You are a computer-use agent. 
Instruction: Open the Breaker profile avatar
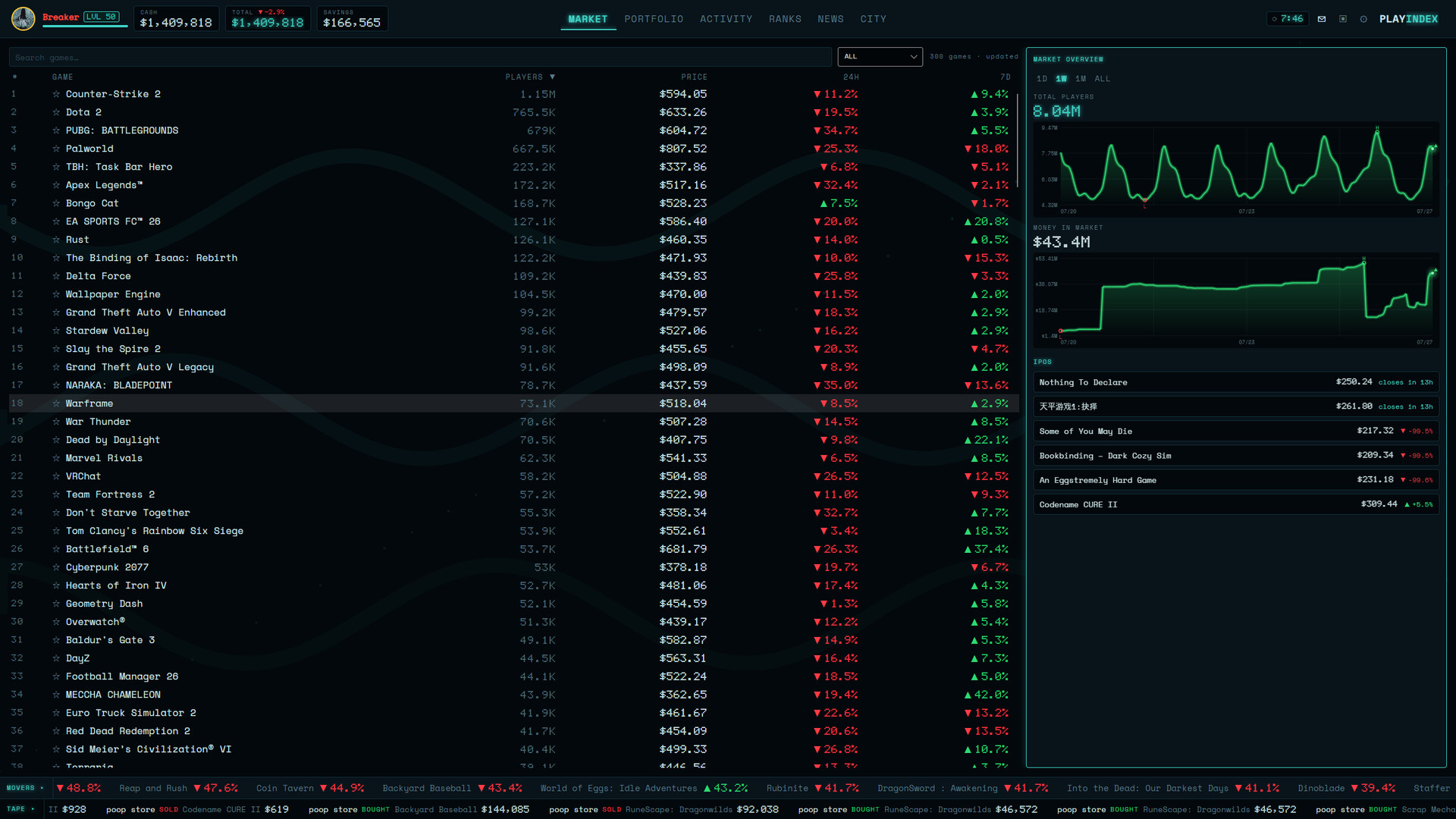point(23,18)
